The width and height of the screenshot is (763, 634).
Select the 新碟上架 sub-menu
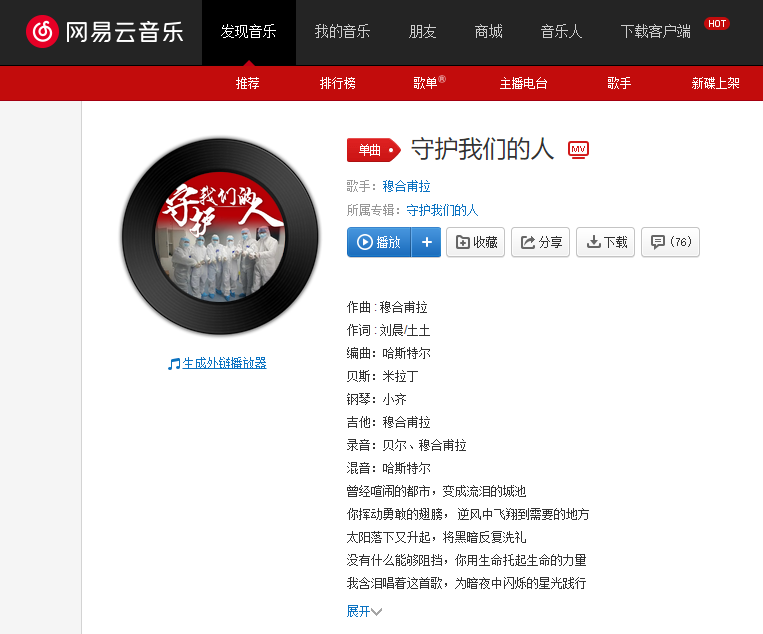pos(715,83)
